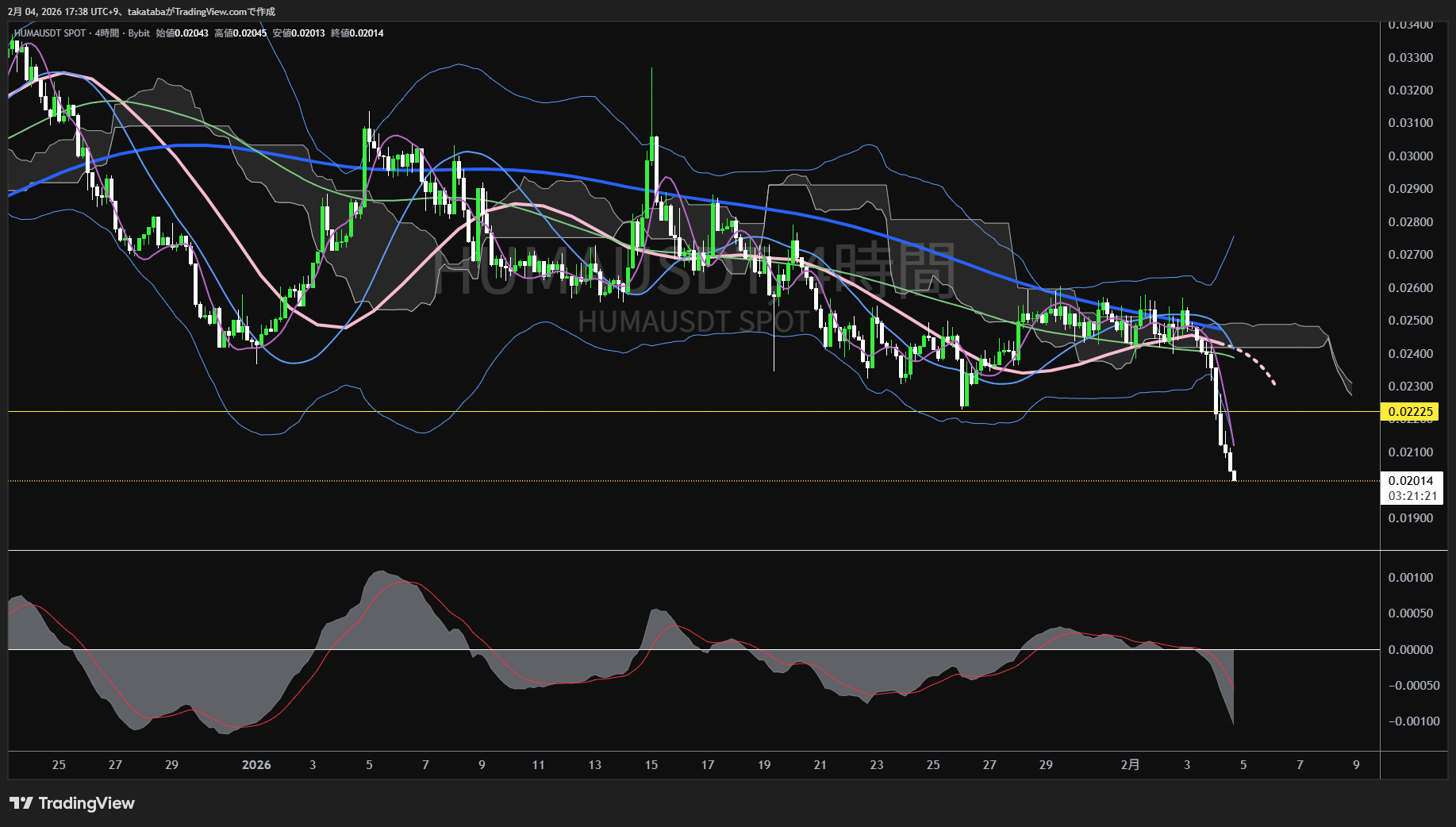
Task: Click the 2月 month marker on time axis
Action: pyautogui.click(x=1130, y=765)
